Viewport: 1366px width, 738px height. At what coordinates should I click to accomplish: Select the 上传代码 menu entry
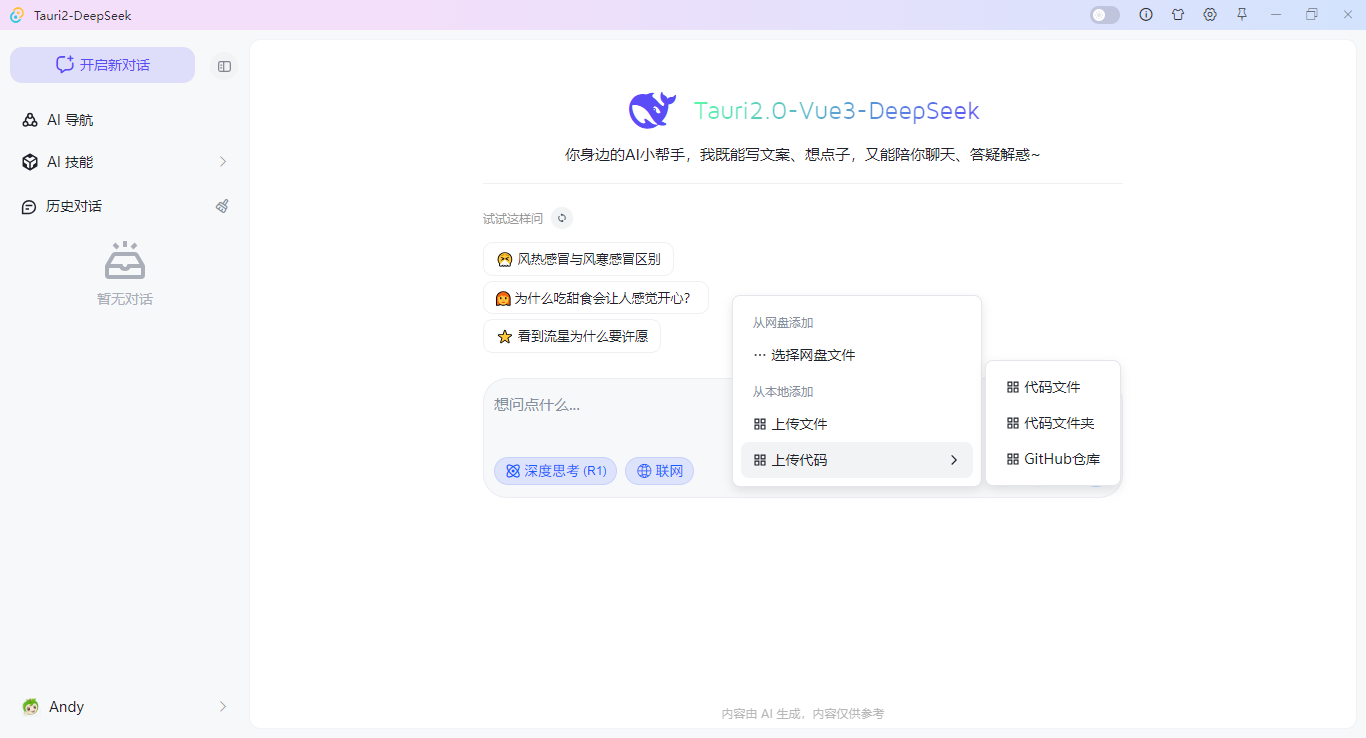pos(857,460)
